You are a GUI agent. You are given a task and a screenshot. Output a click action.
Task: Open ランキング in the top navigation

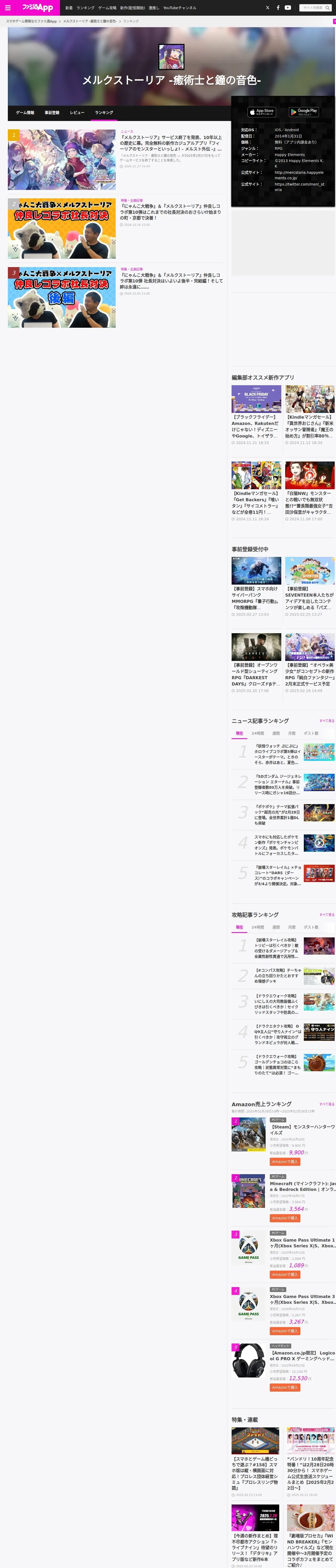click(x=85, y=8)
